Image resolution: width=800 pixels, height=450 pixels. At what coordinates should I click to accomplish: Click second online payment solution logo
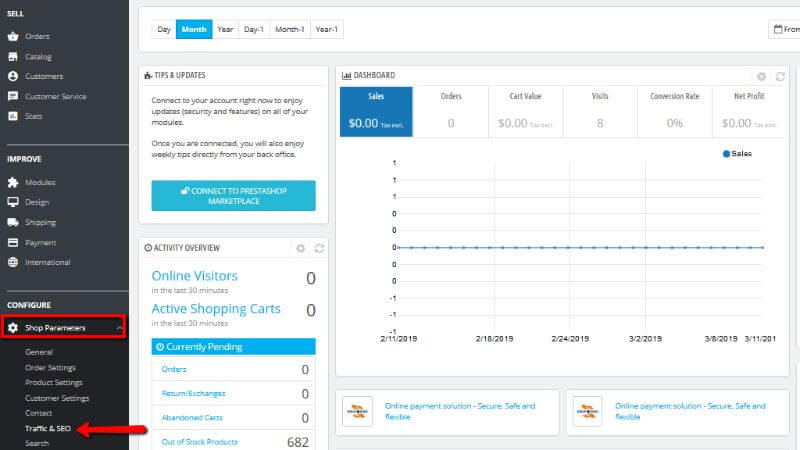[587, 411]
